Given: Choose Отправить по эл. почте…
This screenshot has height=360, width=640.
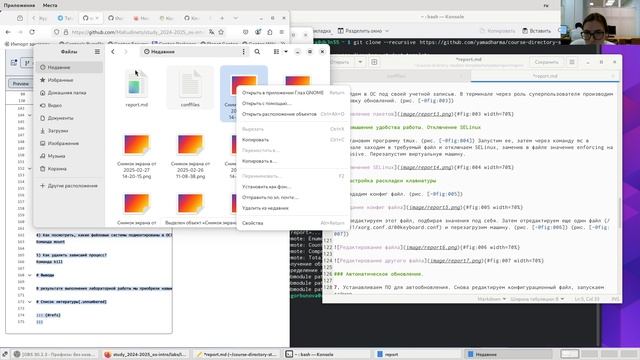Looking at the screenshot, I should 293,197.
